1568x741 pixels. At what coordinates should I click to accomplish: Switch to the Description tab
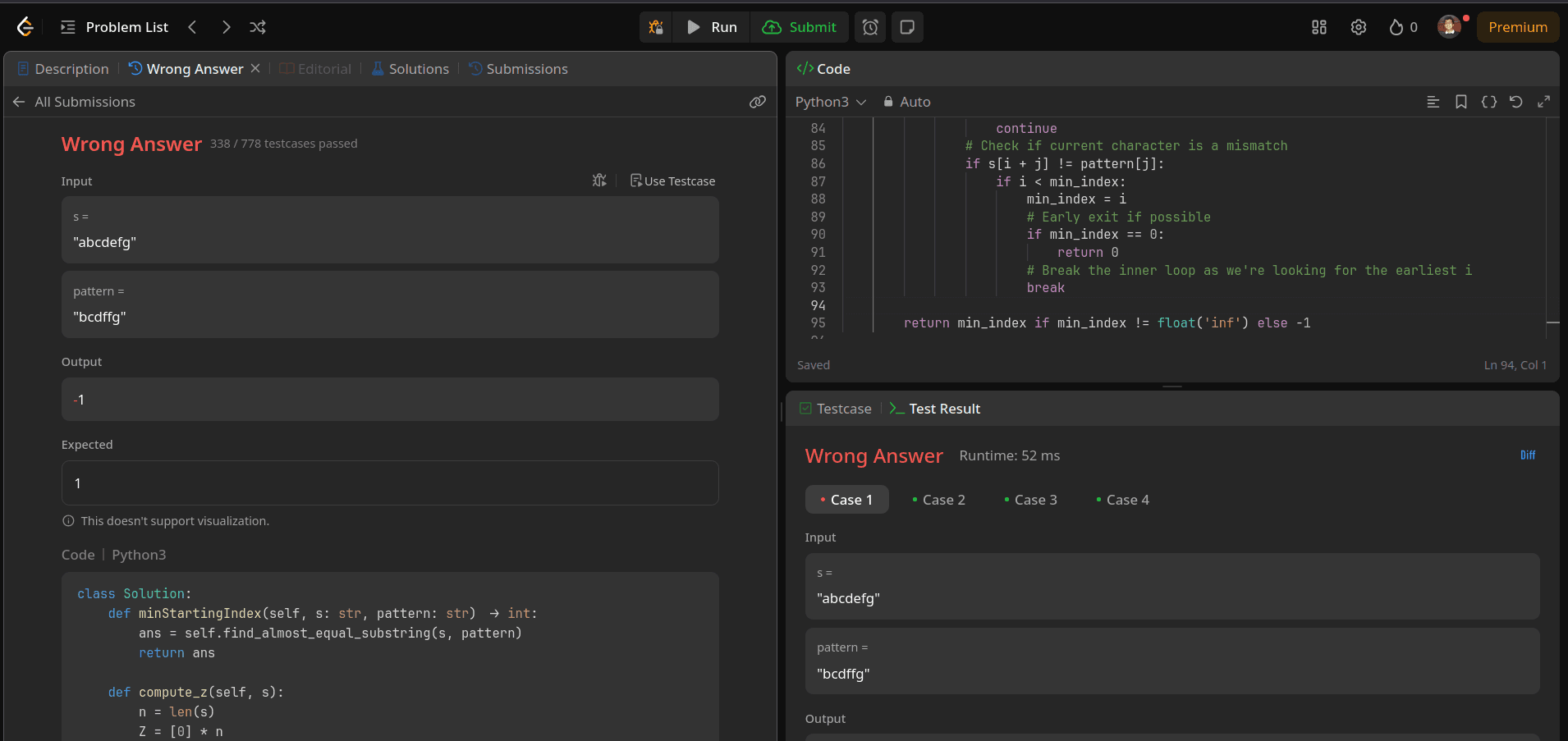click(63, 69)
